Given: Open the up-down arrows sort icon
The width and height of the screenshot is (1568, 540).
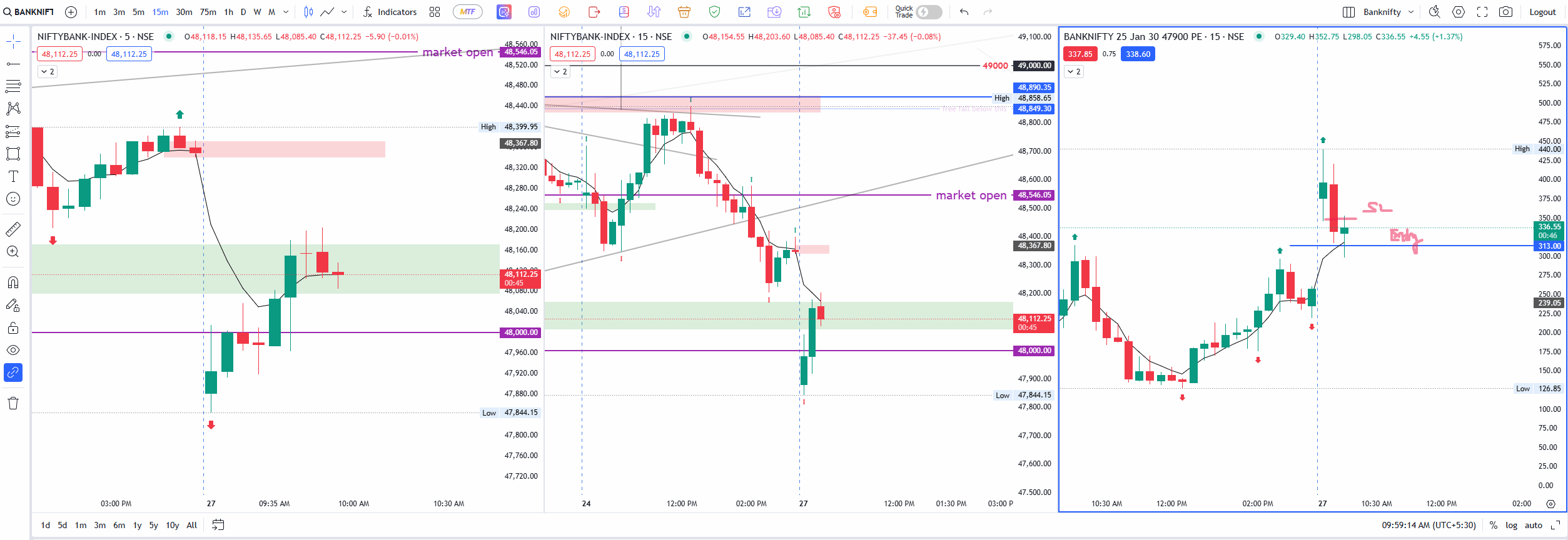Looking at the screenshot, I should [x=654, y=12].
